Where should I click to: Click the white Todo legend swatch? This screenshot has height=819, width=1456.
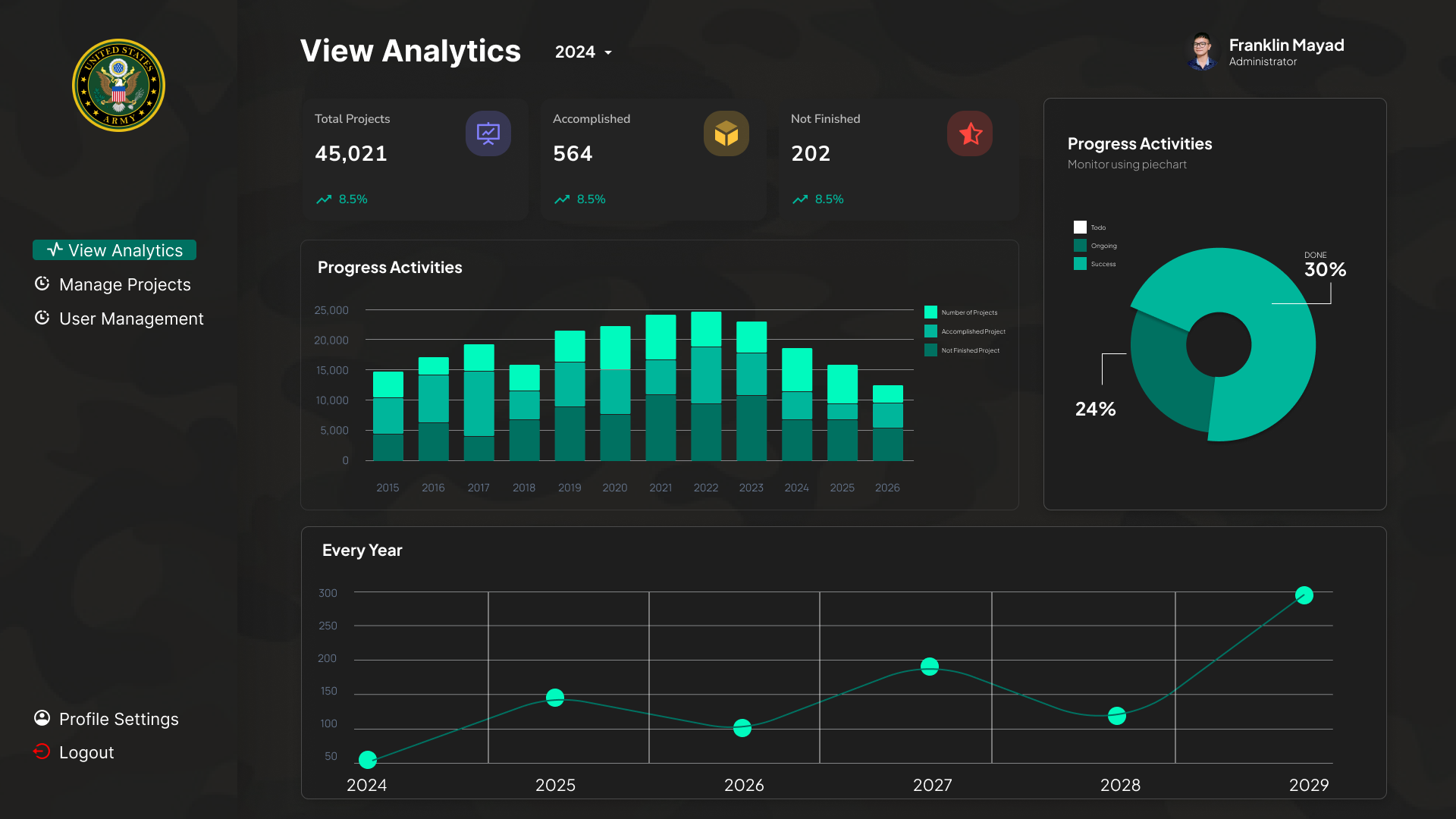(1080, 227)
